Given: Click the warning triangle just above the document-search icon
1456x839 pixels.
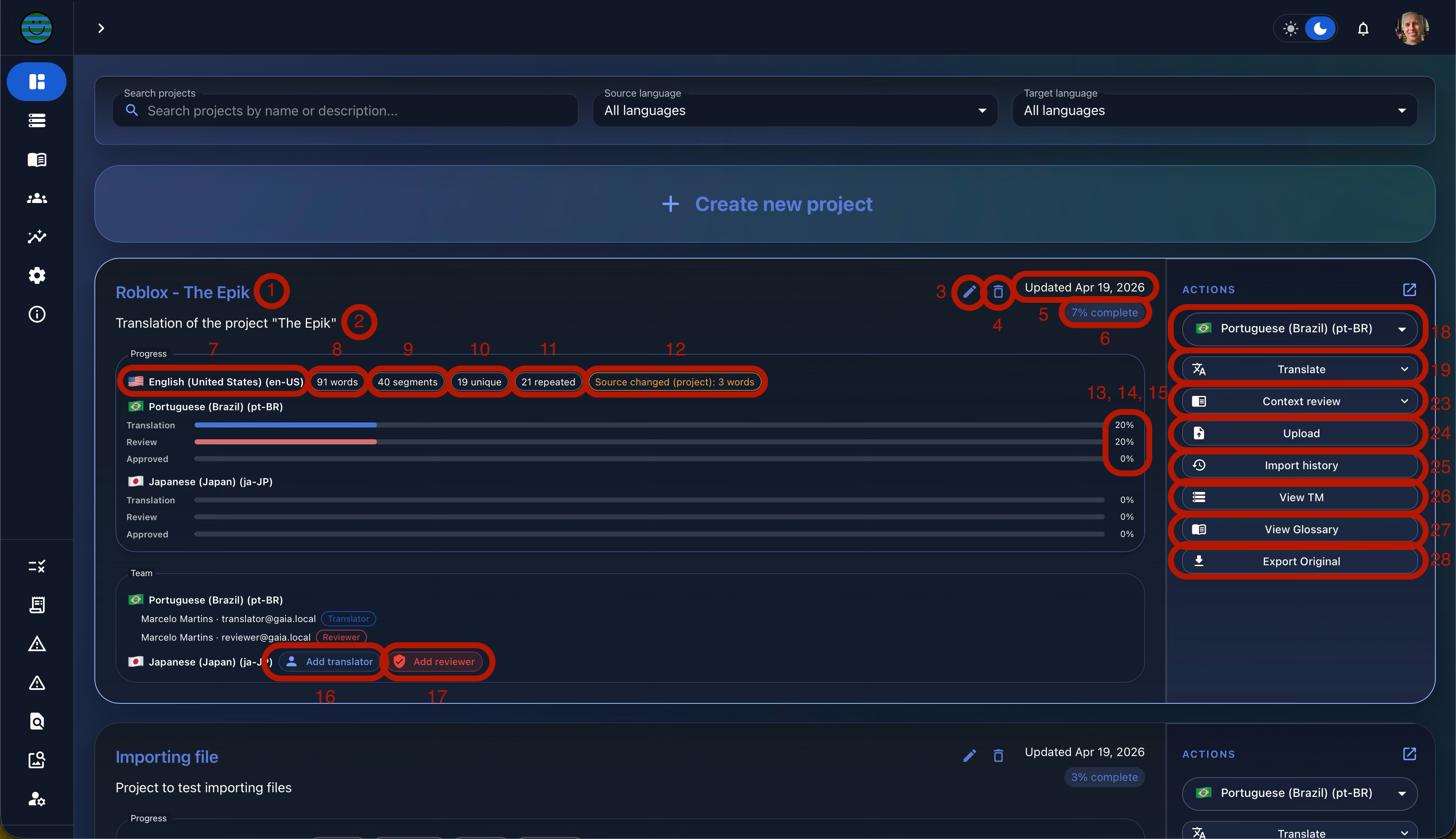Looking at the screenshot, I should (37, 683).
